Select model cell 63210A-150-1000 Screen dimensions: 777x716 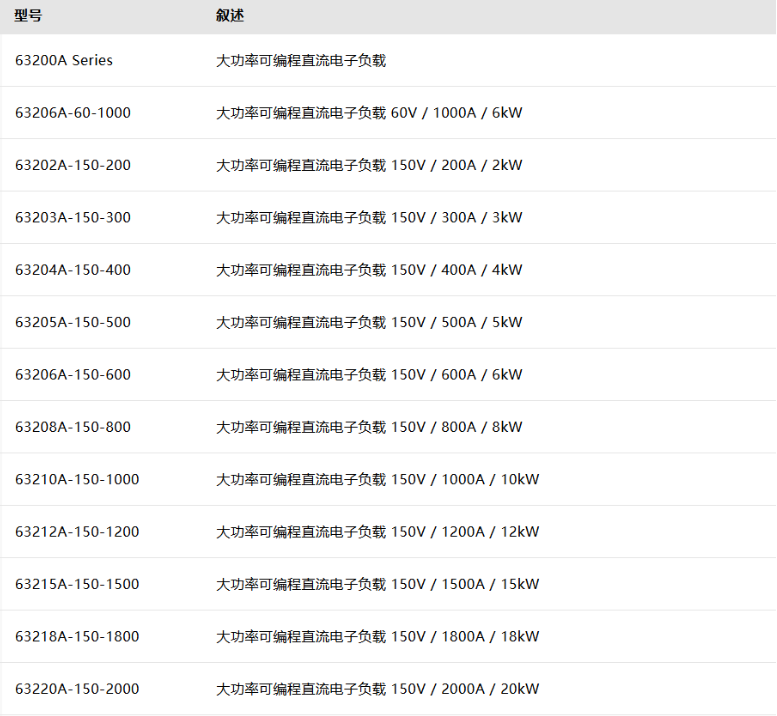[x=77, y=480]
